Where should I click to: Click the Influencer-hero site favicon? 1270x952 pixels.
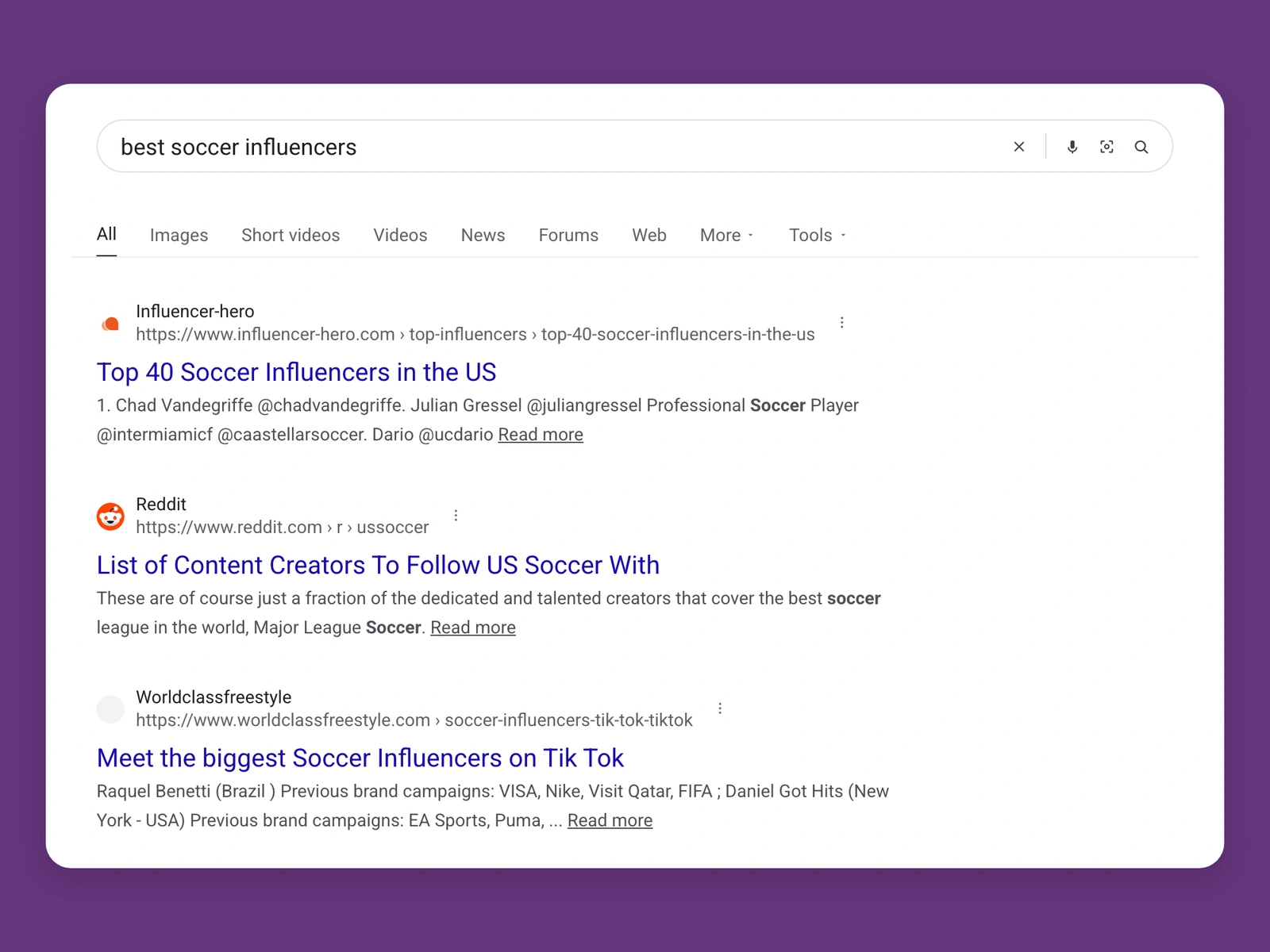tap(110, 324)
